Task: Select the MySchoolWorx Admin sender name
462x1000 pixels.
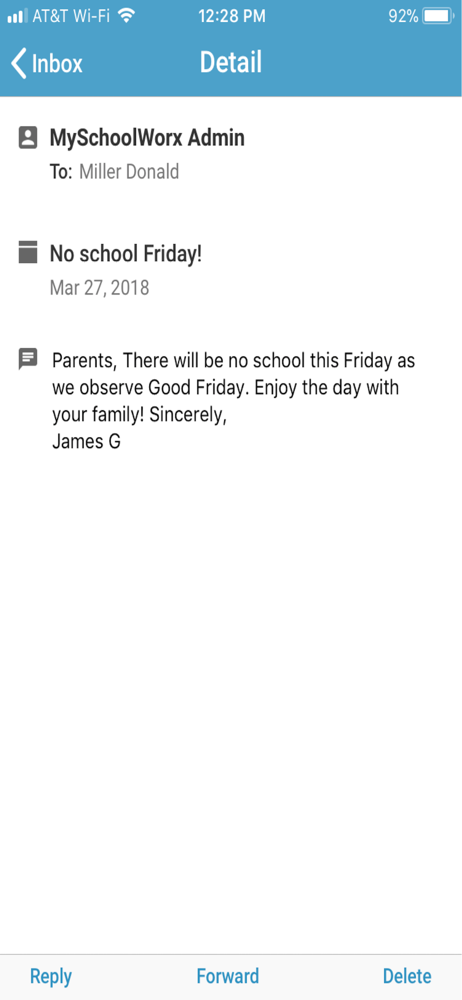Action: [147, 138]
